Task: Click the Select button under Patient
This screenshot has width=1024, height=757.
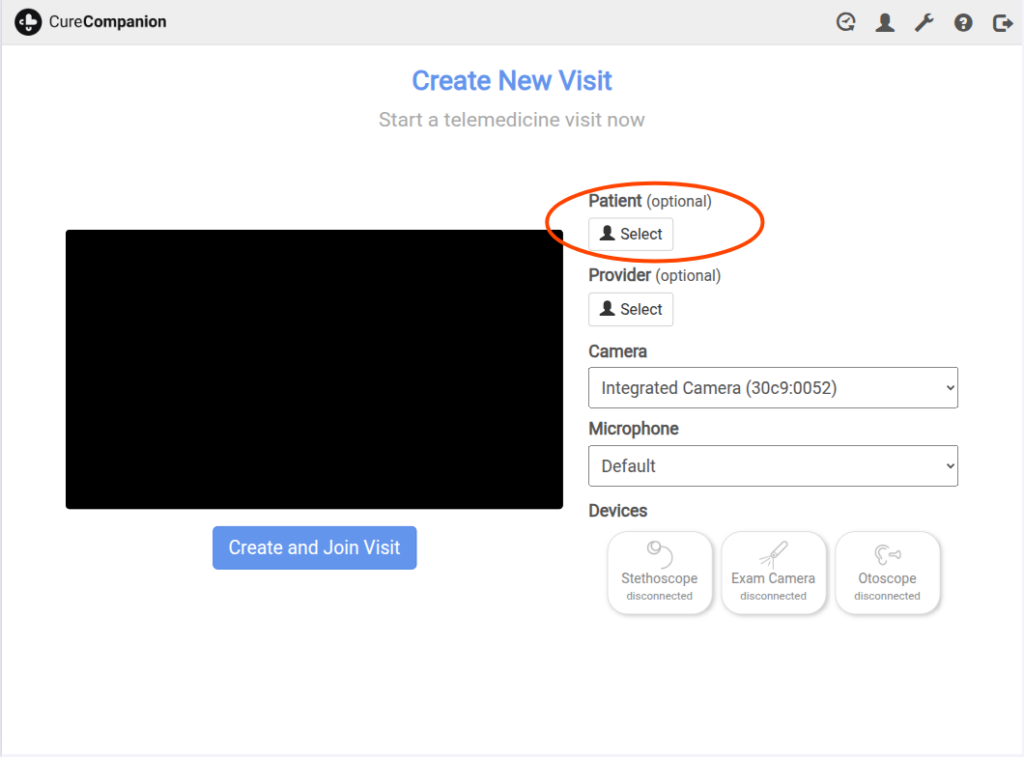Action: 630,234
